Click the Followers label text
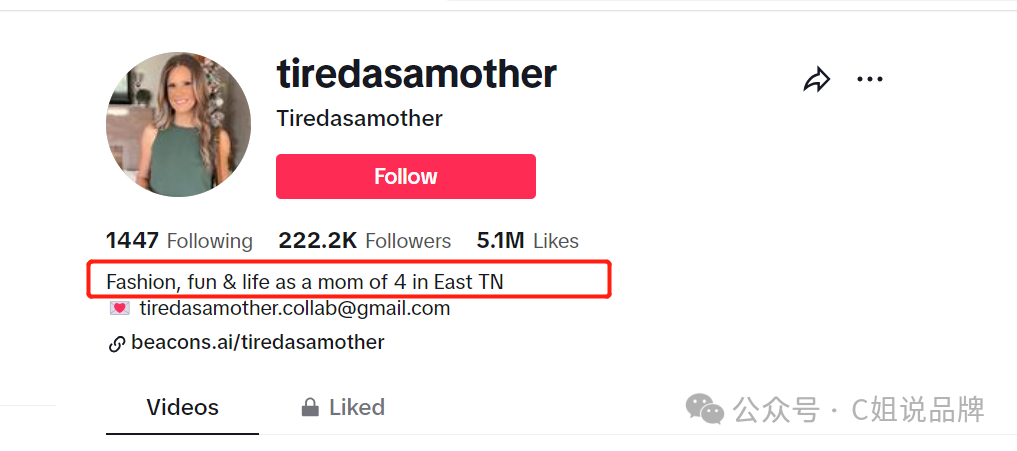 pyautogui.click(x=408, y=241)
